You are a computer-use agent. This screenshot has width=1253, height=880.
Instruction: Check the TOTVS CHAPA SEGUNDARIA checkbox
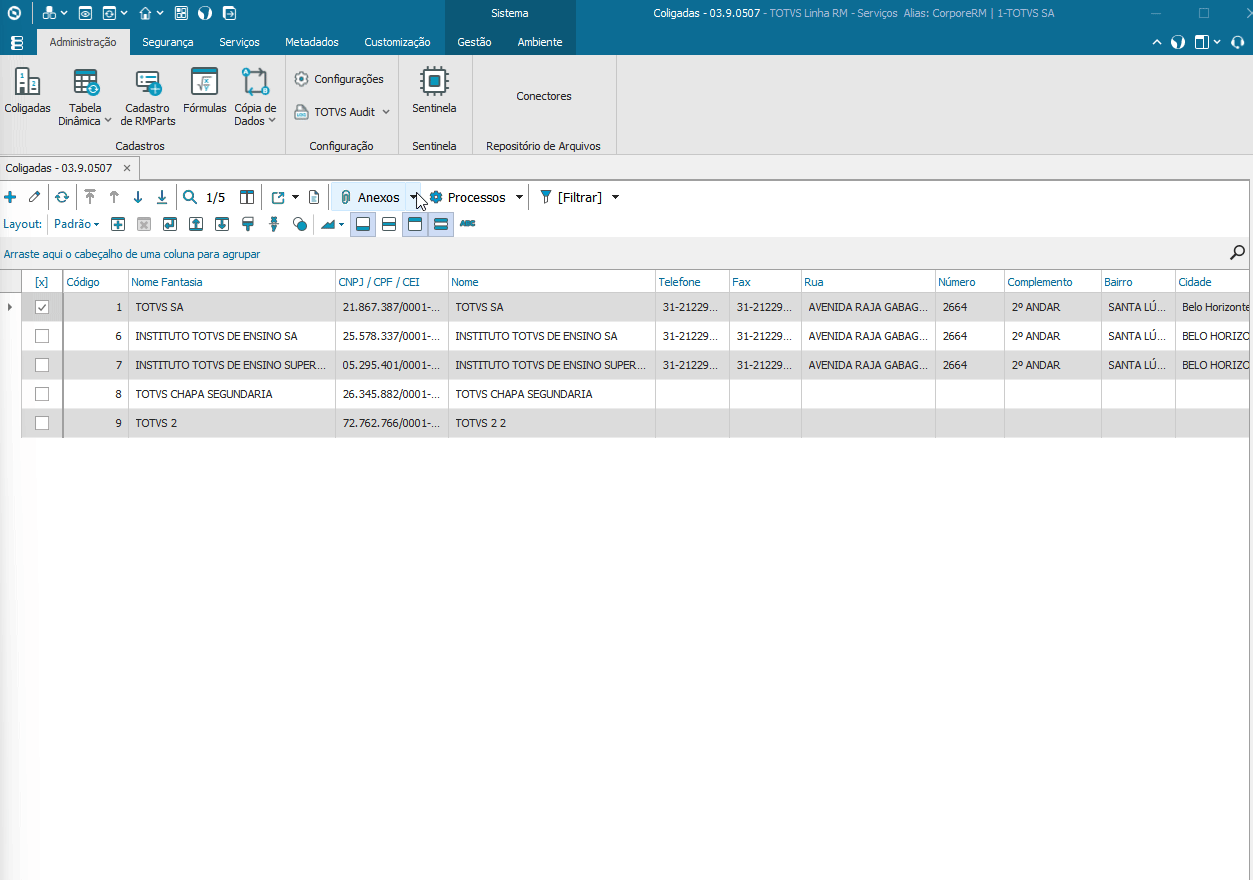tap(42, 394)
